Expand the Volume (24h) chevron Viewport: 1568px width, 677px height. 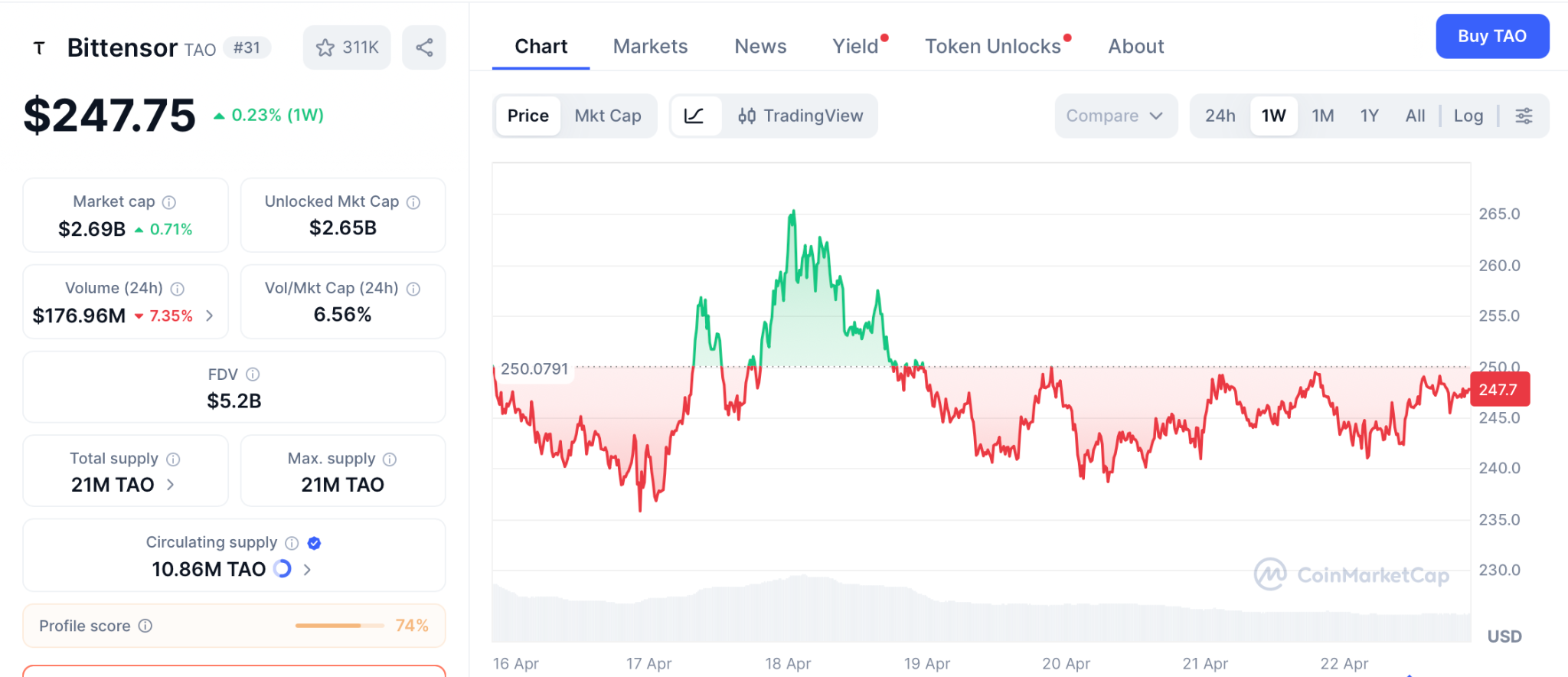pos(210,316)
